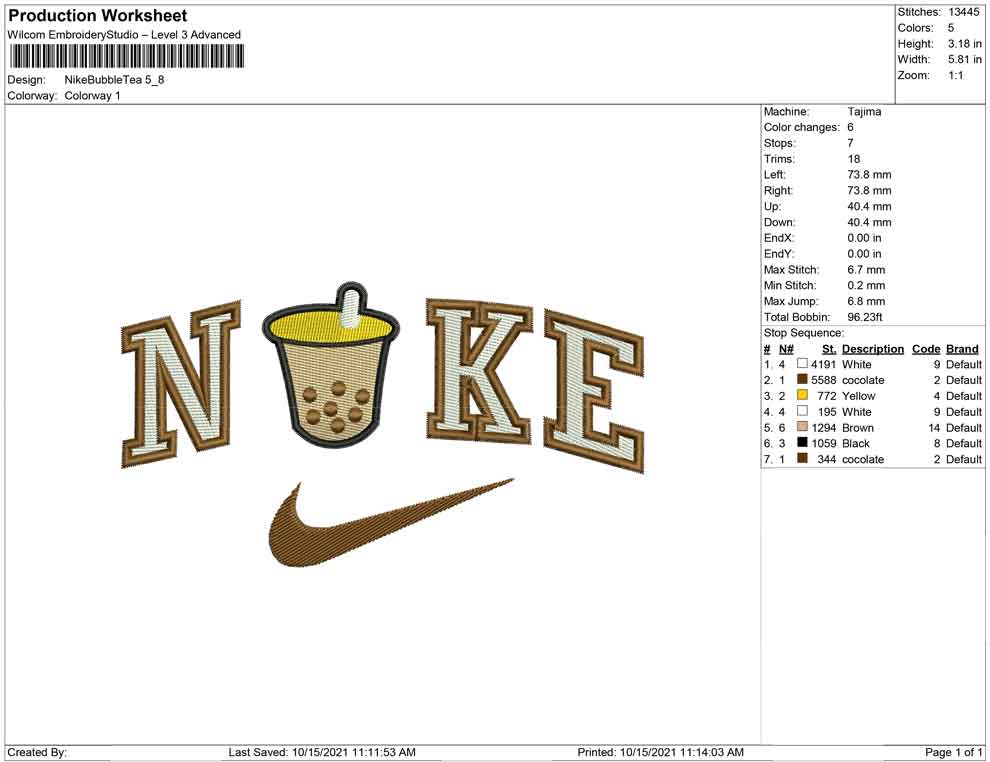The image size is (990, 762).
Task: Click the Zoom value "1:1"
Action: [956, 75]
